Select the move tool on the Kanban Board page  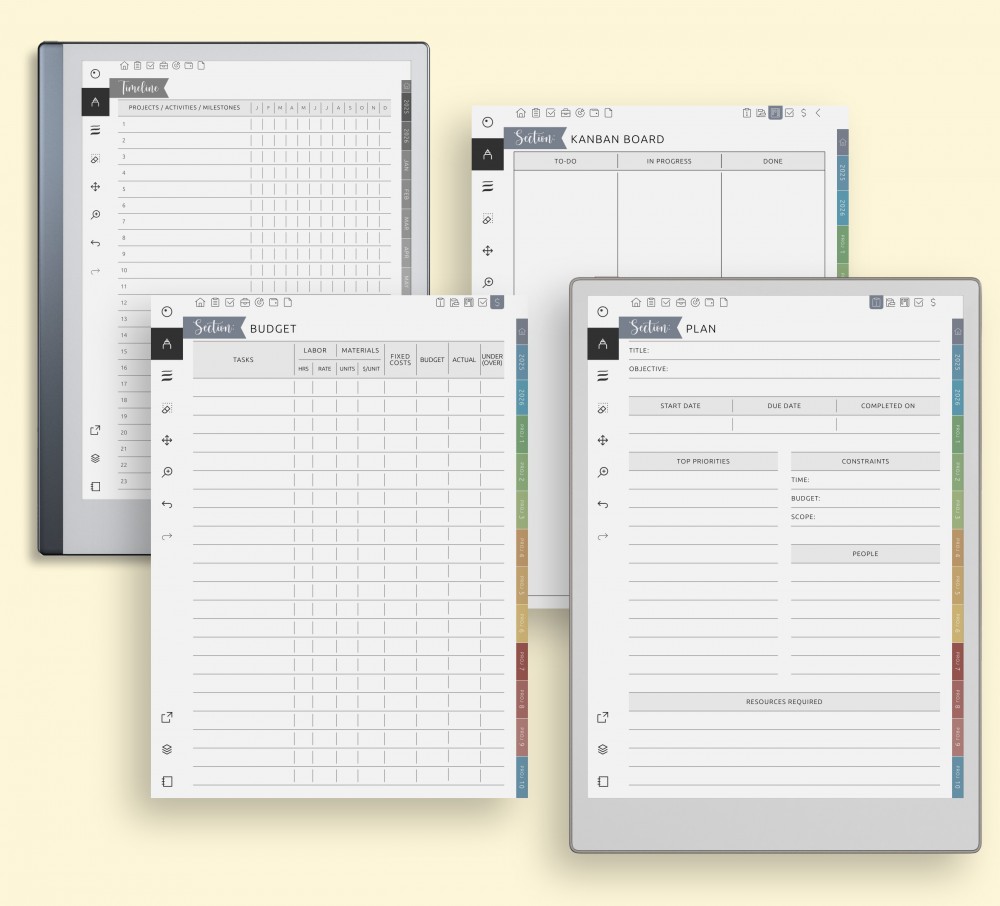pos(488,251)
